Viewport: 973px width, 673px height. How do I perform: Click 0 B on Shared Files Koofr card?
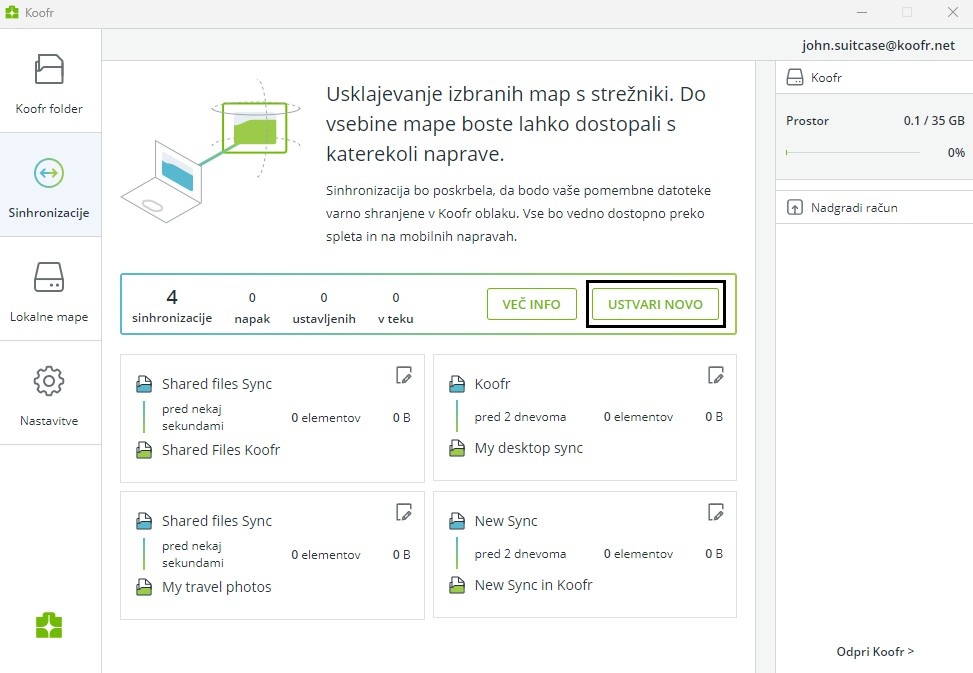401,417
